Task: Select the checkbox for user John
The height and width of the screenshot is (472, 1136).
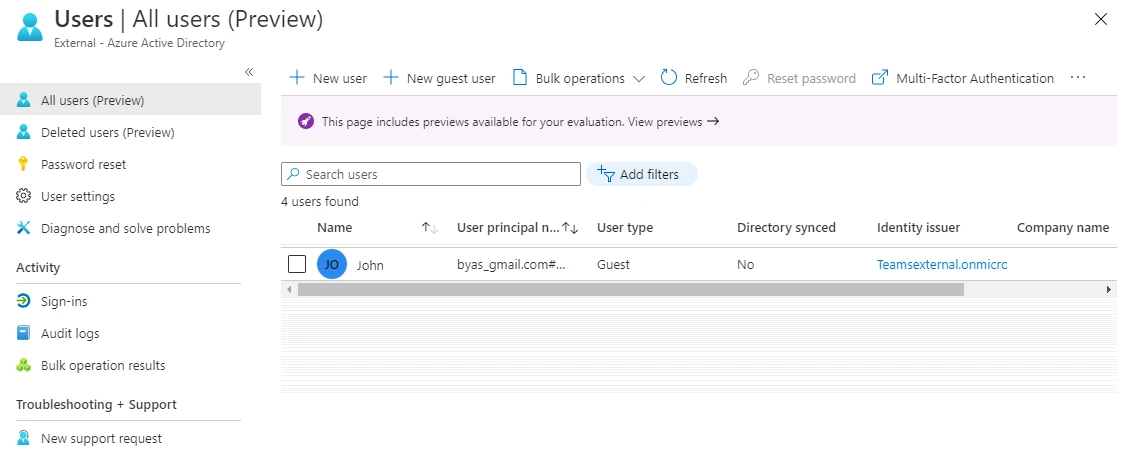Action: click(x=297, y=265)
